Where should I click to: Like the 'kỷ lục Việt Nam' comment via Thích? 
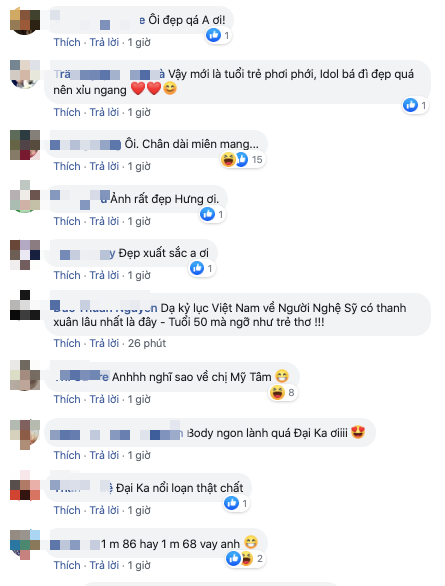coord(67,343)
